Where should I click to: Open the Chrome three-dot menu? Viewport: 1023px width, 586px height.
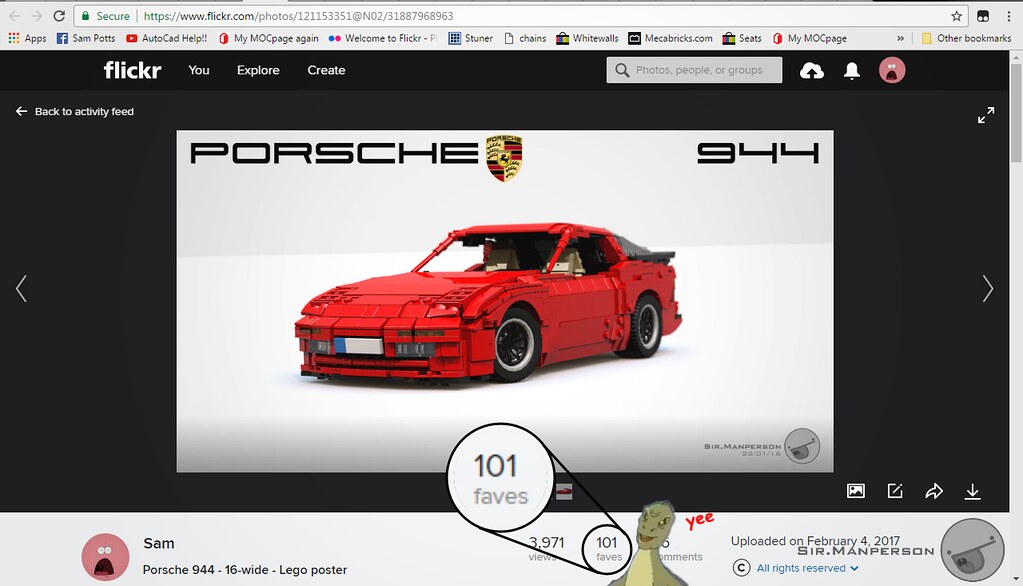click(x=1008, y=16)
